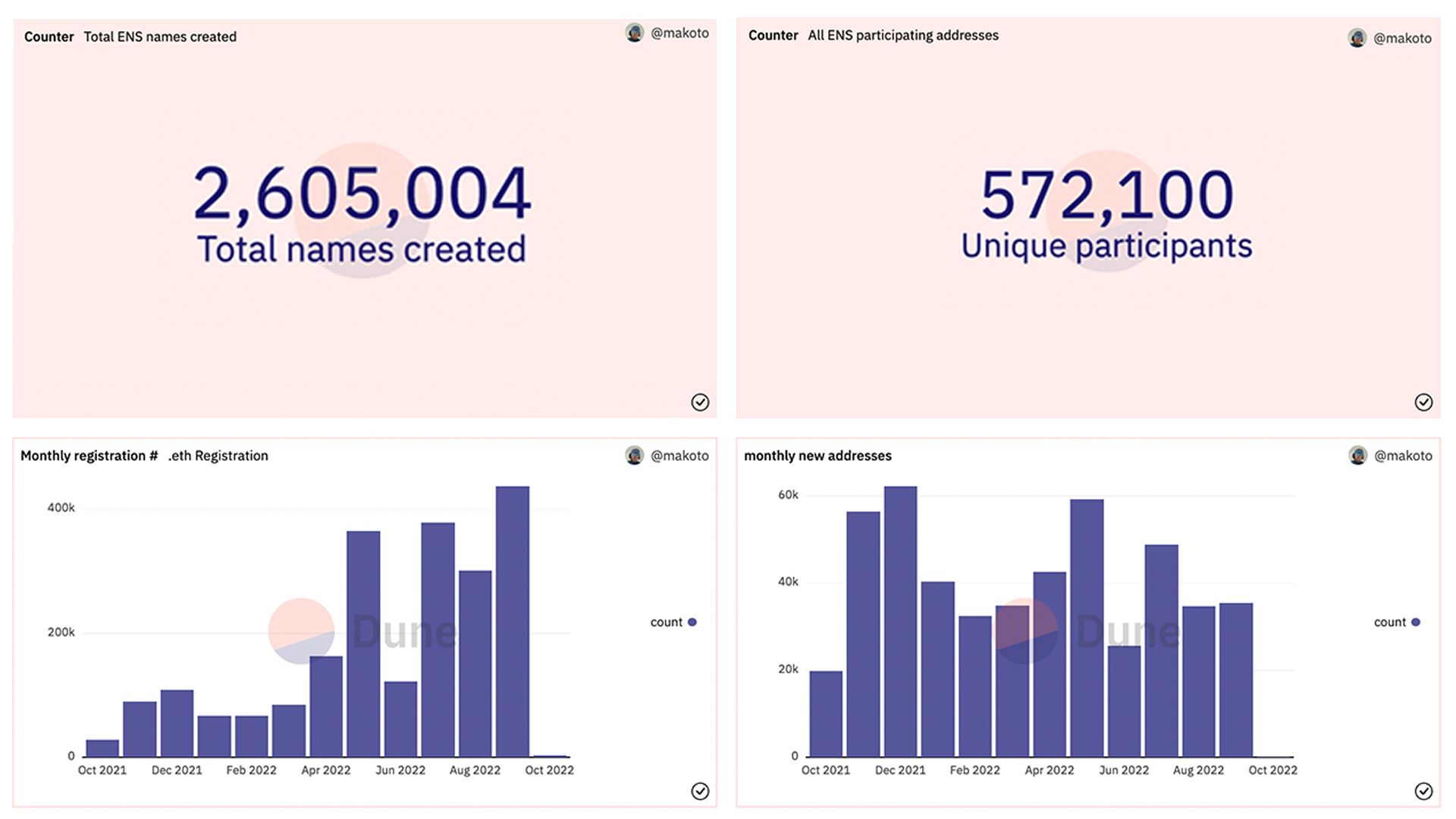
Task: Open @makoto's profile from new addresses chart header
Action: tap(1403, 455)
